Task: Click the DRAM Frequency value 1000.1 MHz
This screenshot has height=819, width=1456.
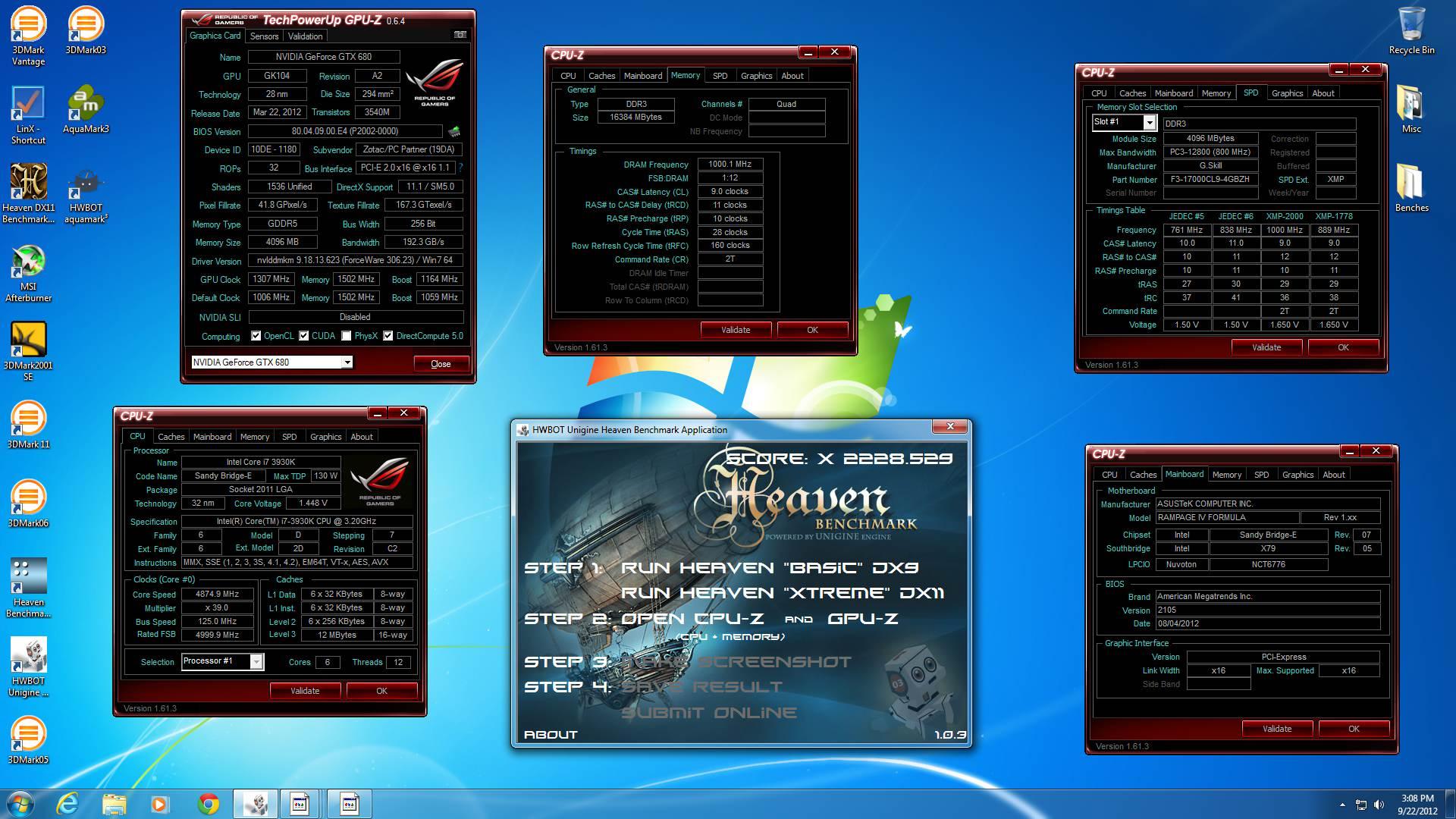Action: tap(730, 165)
